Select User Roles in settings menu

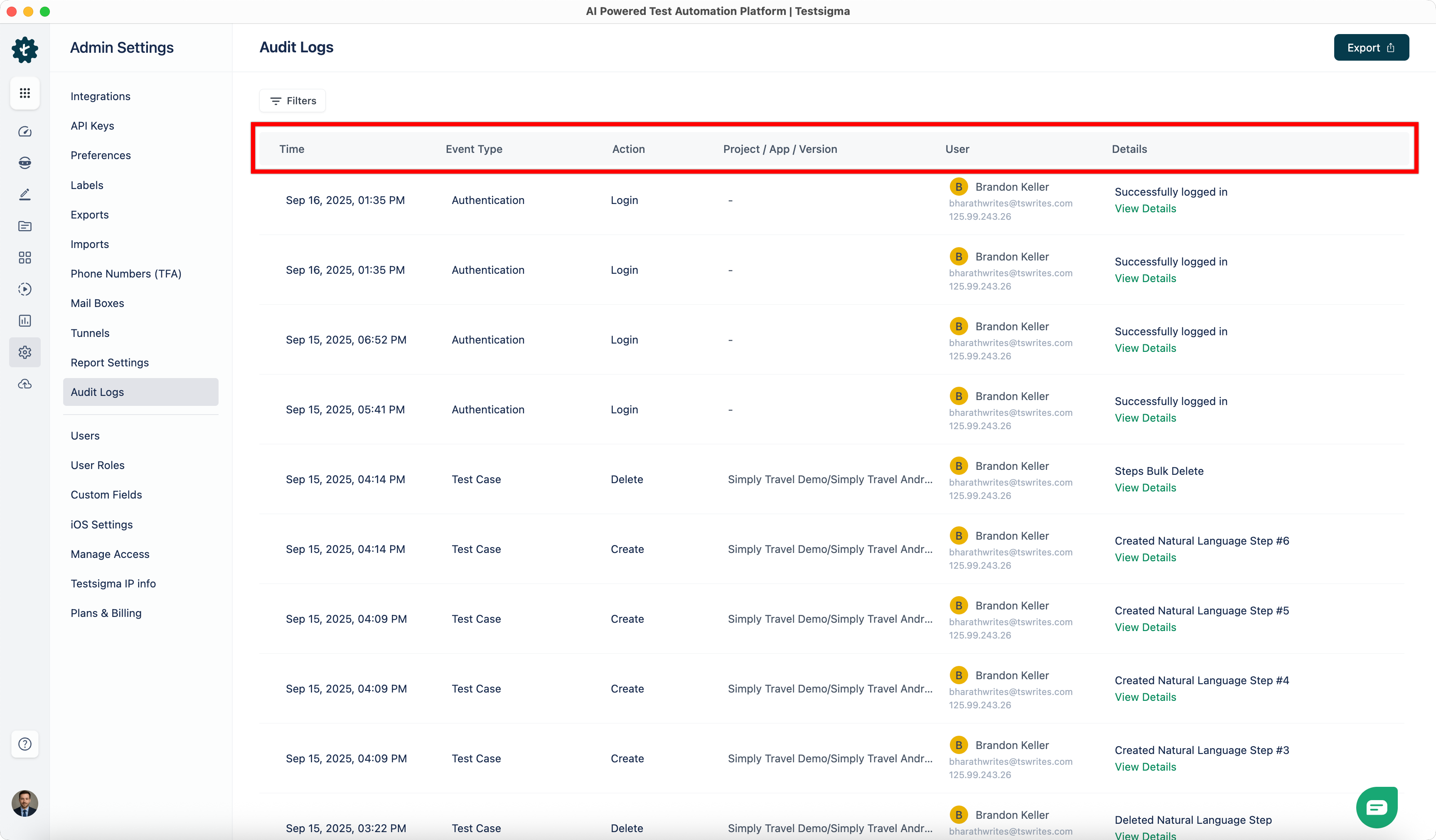tap(98, 465)
